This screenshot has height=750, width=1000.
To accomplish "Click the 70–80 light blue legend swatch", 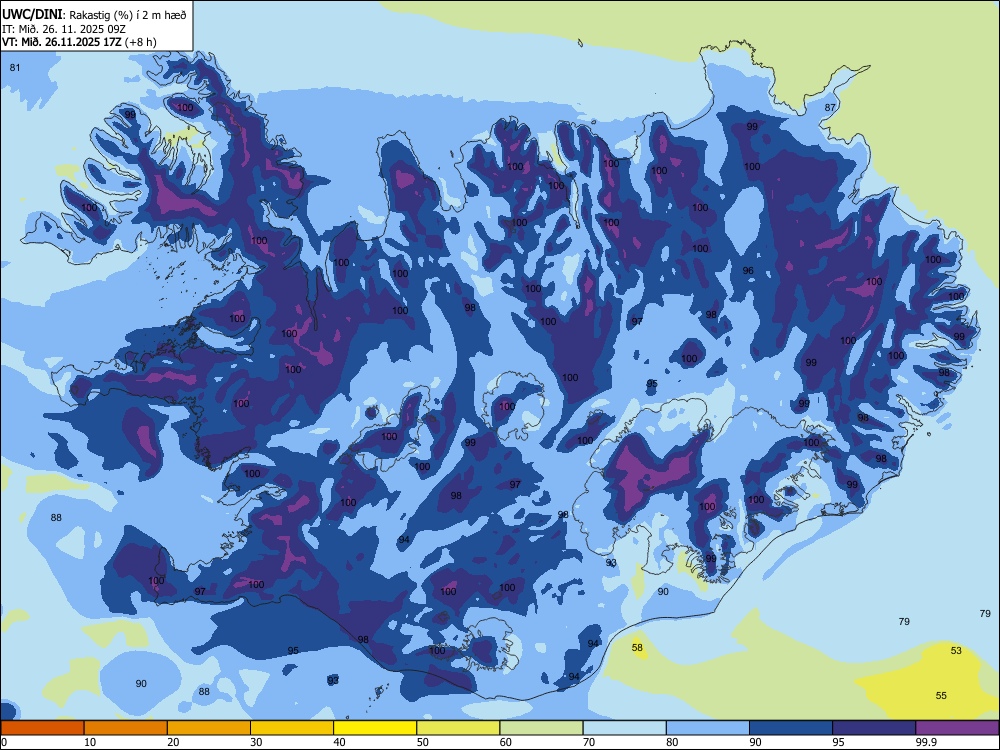I will pyautogui.click(x=624, y=728).
